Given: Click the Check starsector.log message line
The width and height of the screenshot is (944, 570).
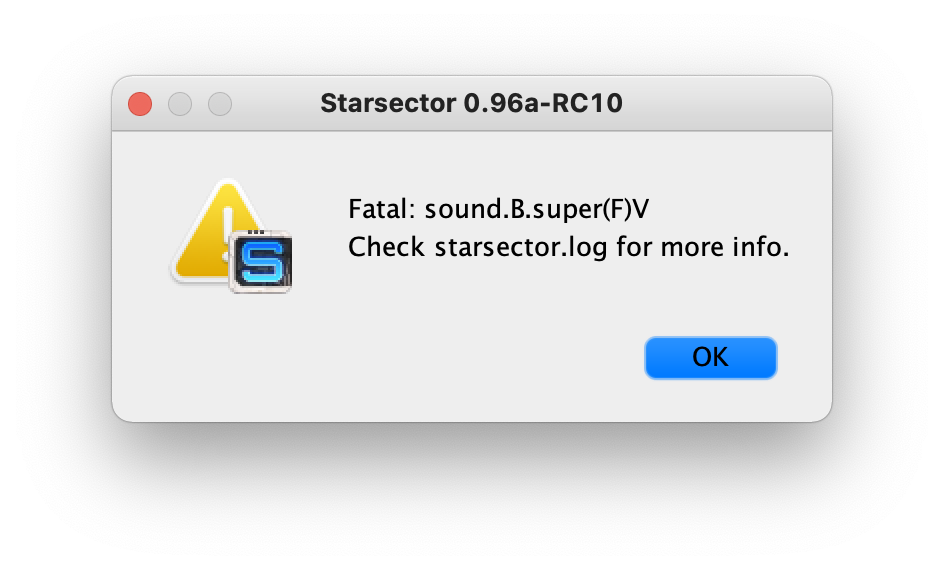Looking at the screenshot, I should [568, 247].
